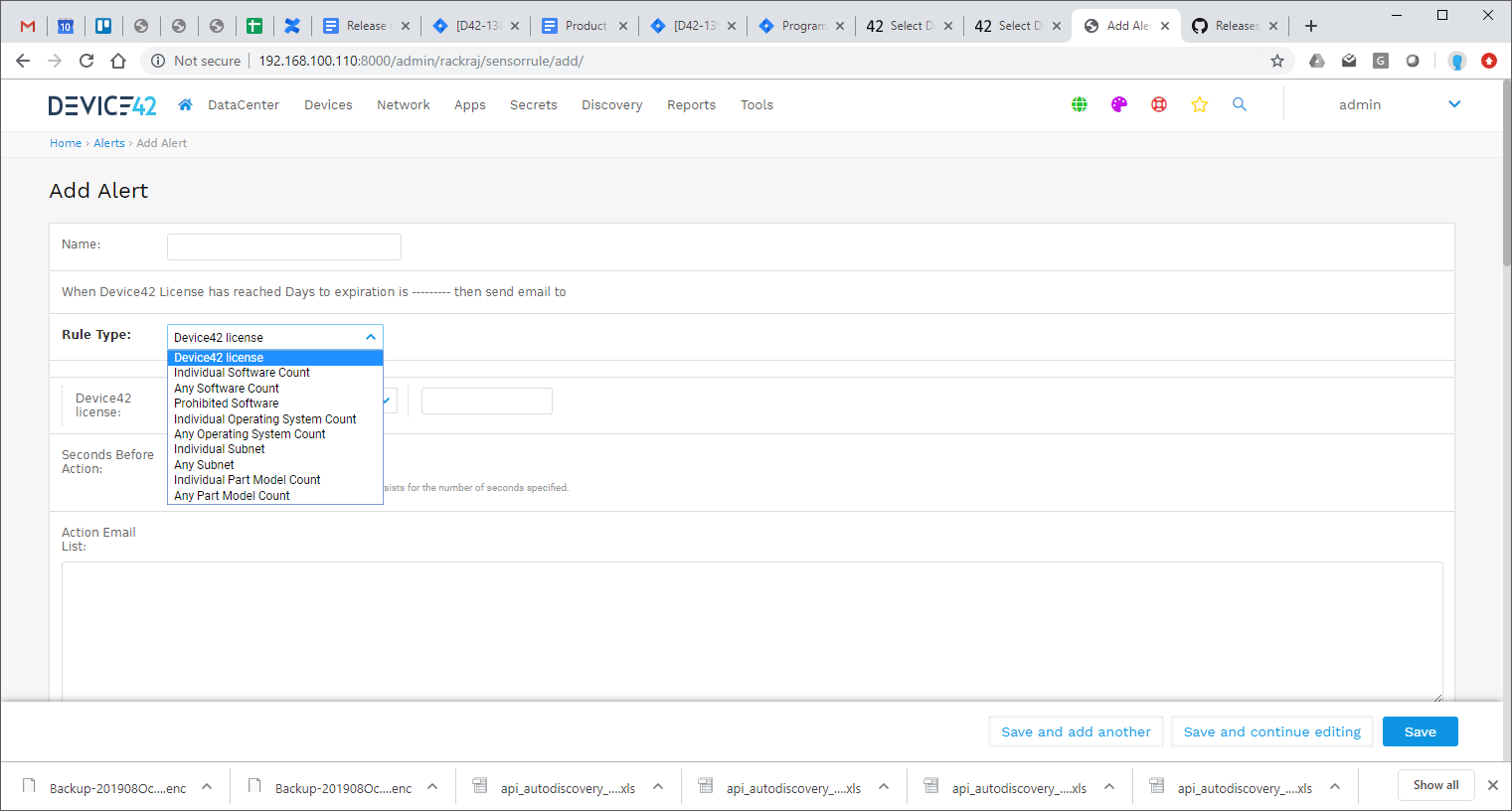Screen dimensions: 1512x811
Task: Open the Rule Type dropdown
Action: pos(274,336)
